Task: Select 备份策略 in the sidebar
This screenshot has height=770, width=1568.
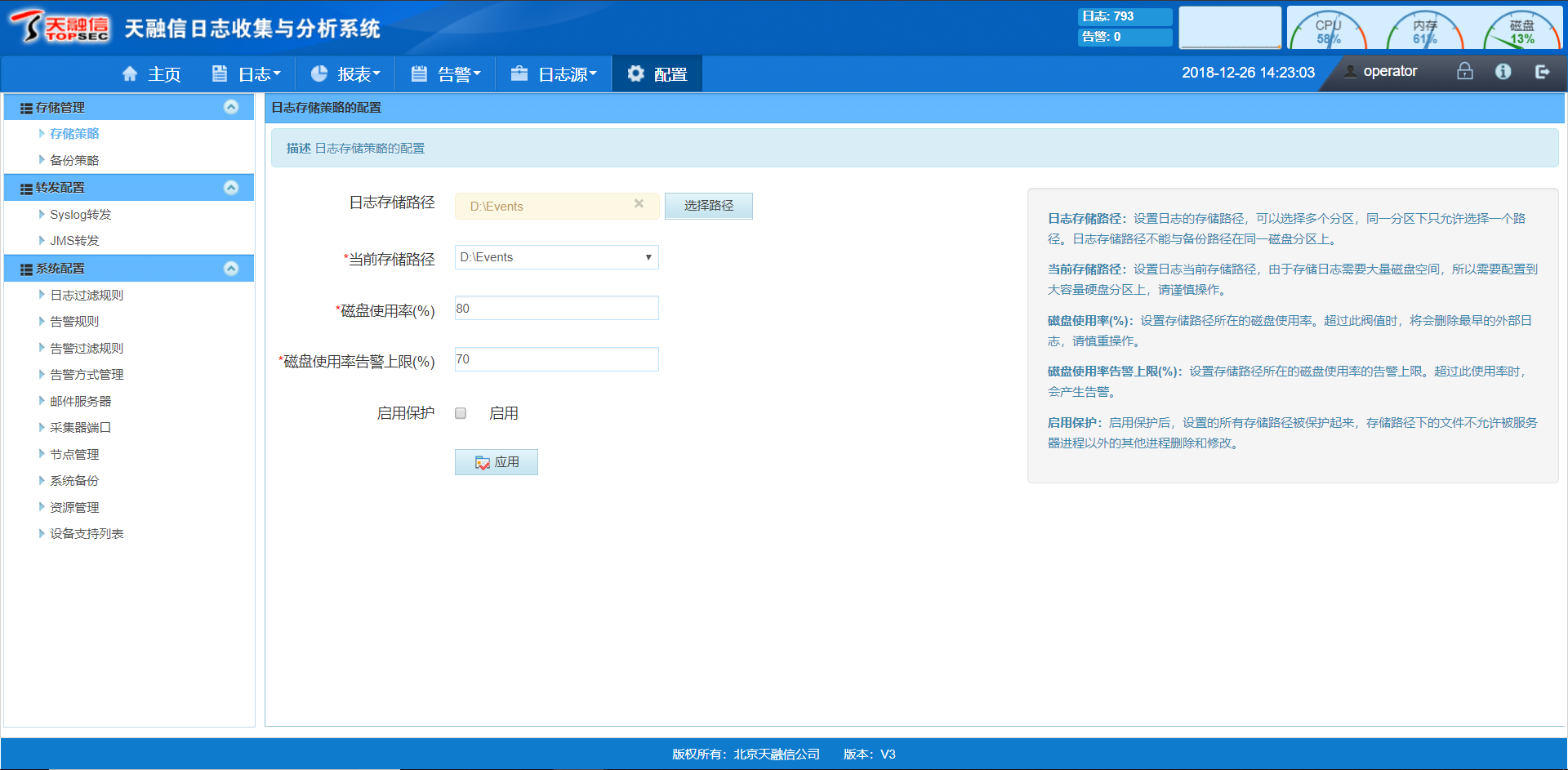Action: [74, 160]
